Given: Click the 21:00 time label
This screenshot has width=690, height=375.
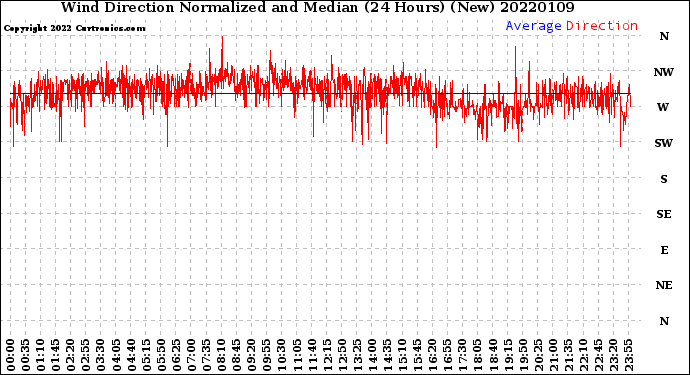Looking at the screenshot, I should tap(553, 355).
